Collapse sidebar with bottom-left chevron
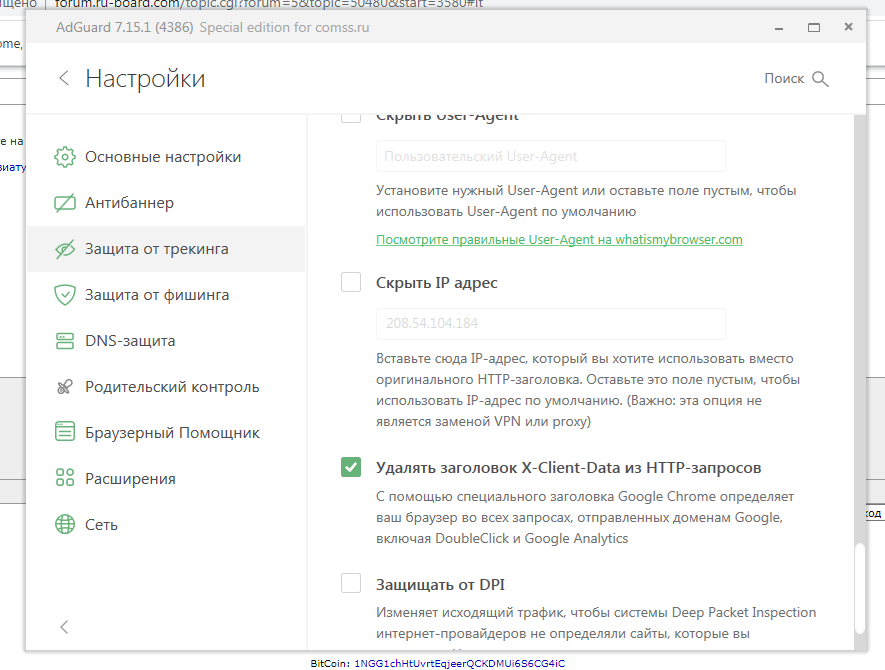This screenshot has width=885, height=670. pyautogui.click(x=64, y=627)
